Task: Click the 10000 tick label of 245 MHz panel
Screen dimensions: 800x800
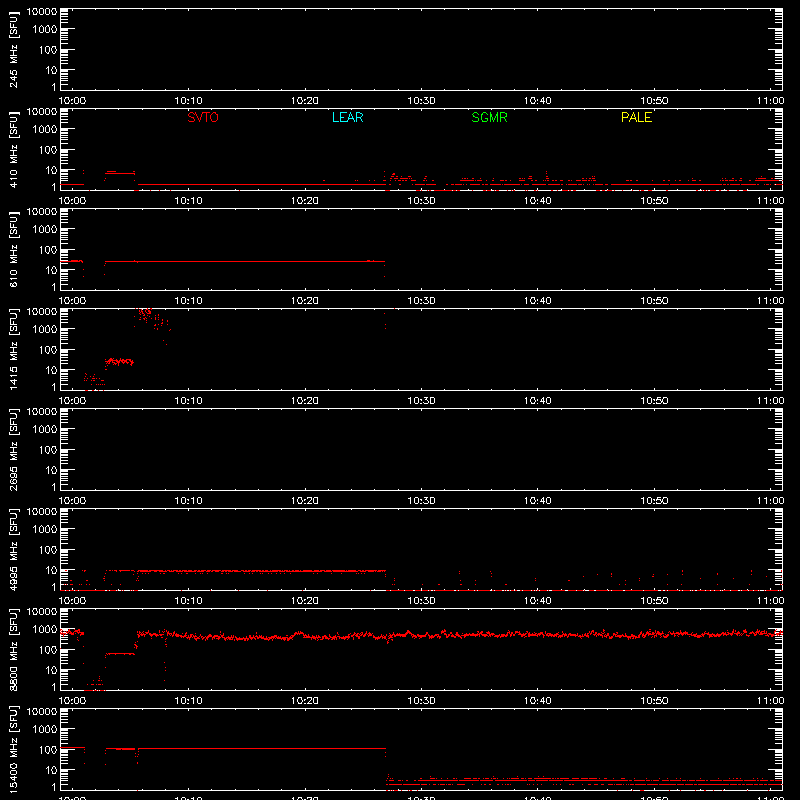Action: click(42, 12)
